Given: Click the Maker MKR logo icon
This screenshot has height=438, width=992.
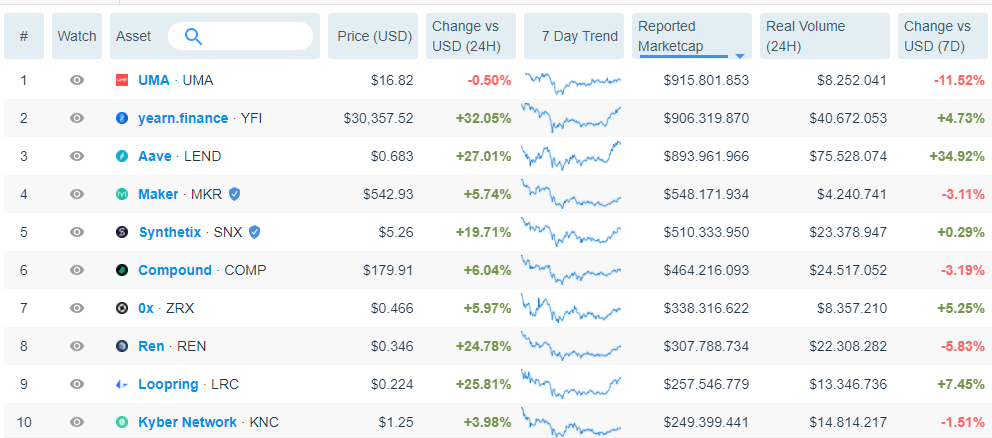Looking at the screenshot, I should [122, 194].
